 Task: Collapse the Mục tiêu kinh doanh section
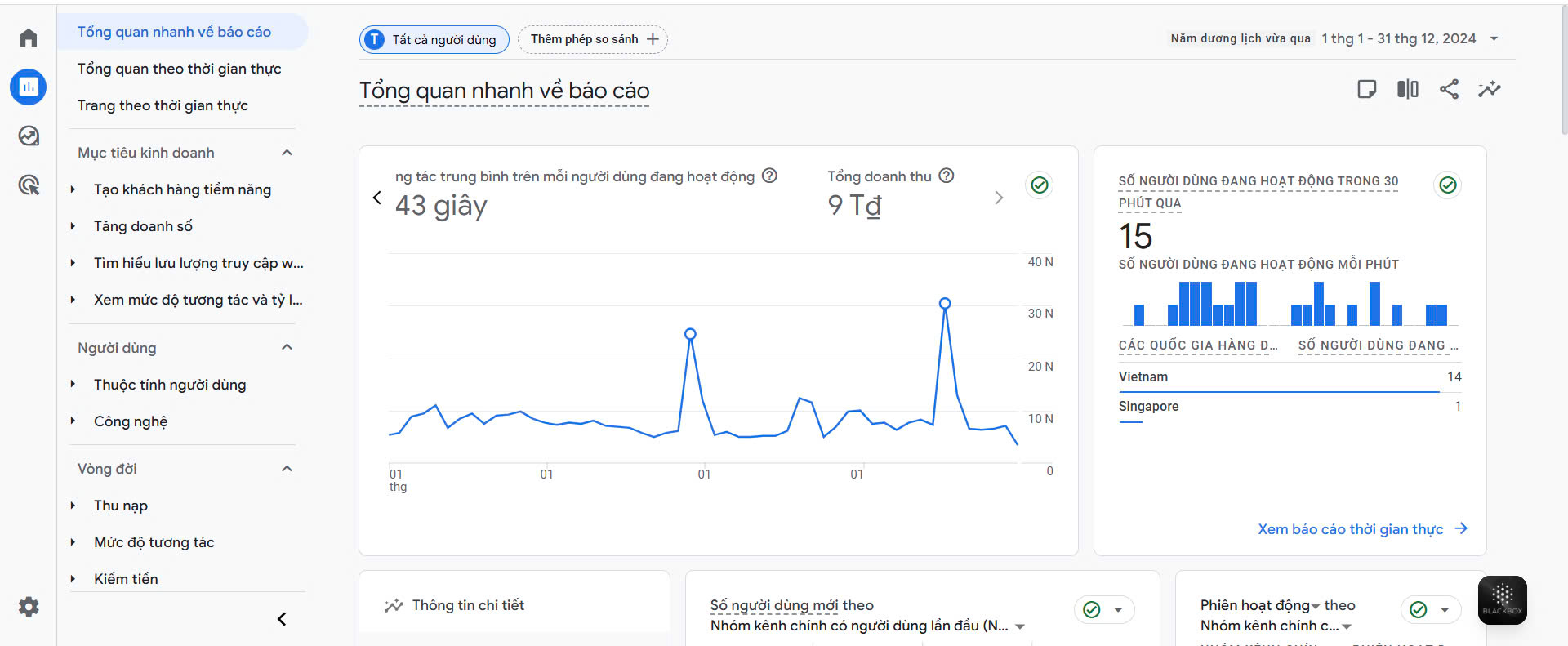click(287, 153)
